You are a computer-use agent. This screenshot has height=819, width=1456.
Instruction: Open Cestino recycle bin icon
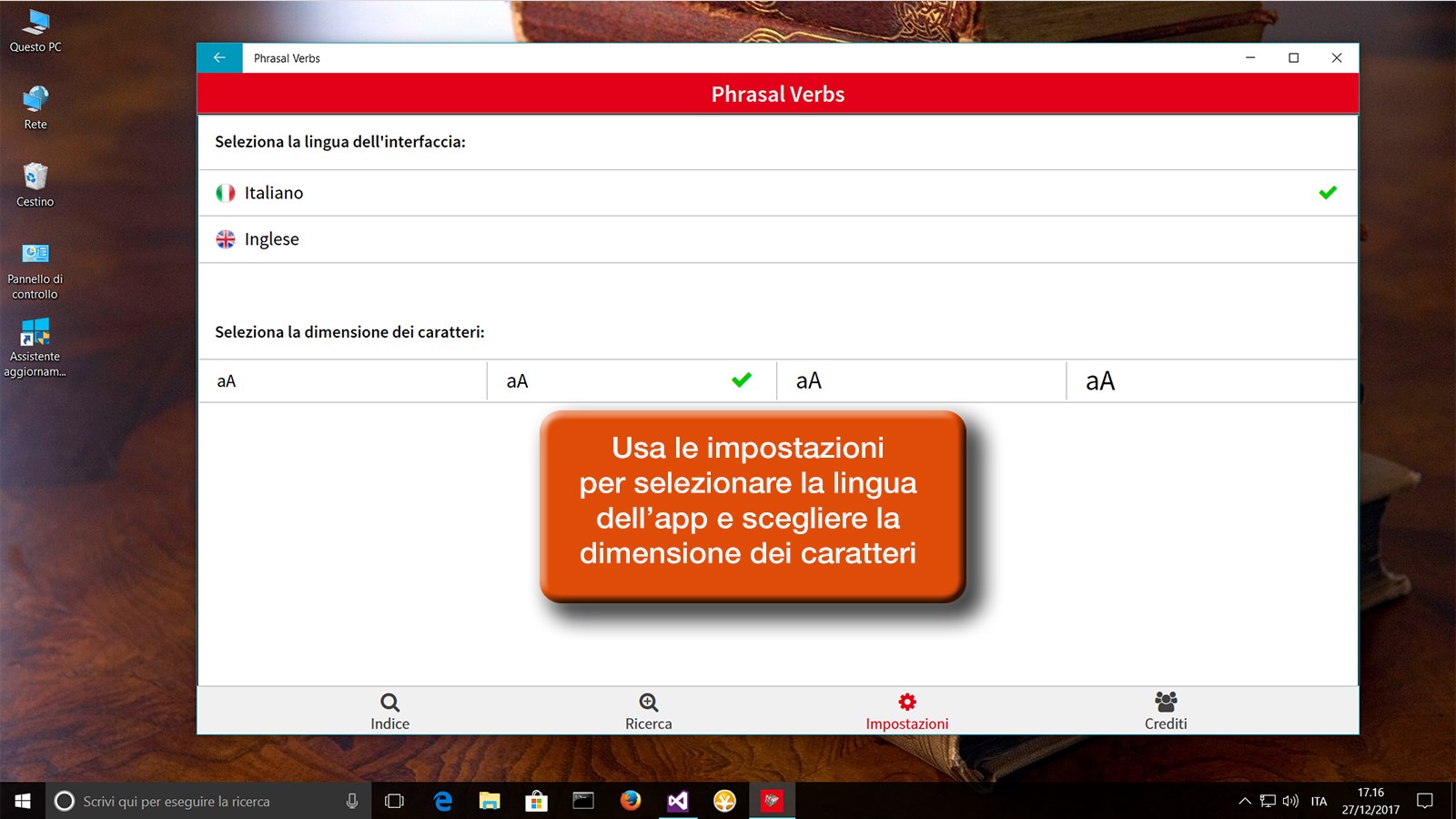(35, 186)
